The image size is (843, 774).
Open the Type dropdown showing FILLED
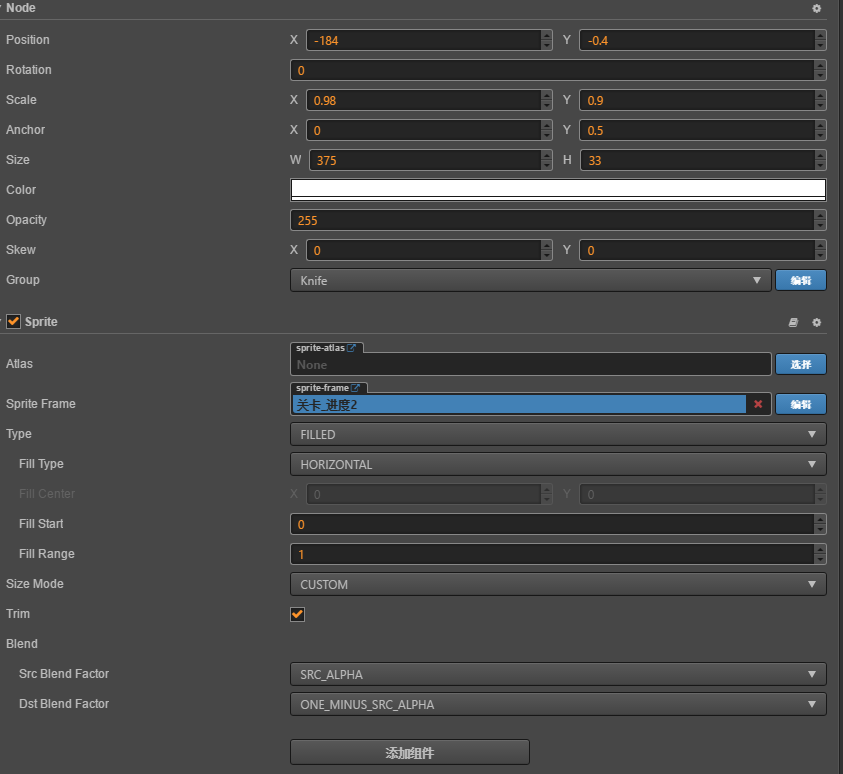click(558, 434)
